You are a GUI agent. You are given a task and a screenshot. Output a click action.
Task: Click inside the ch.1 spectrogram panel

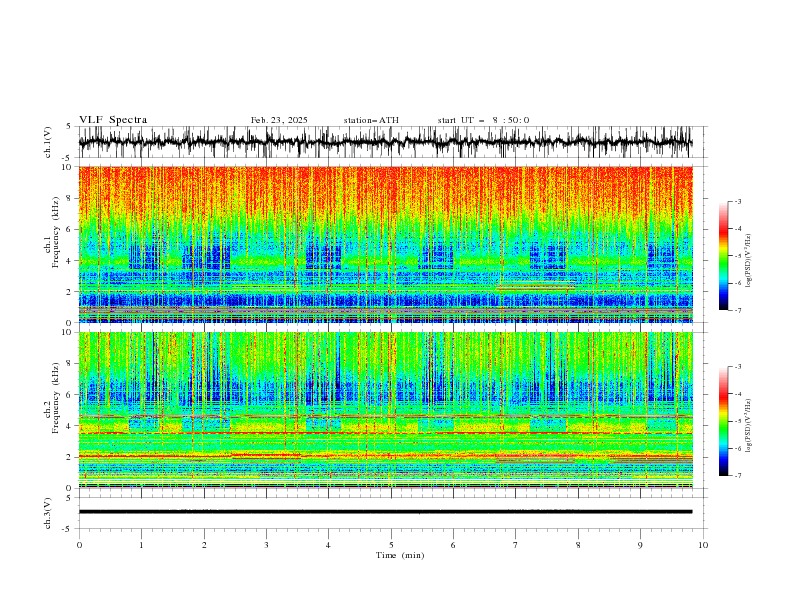[385, 244]
